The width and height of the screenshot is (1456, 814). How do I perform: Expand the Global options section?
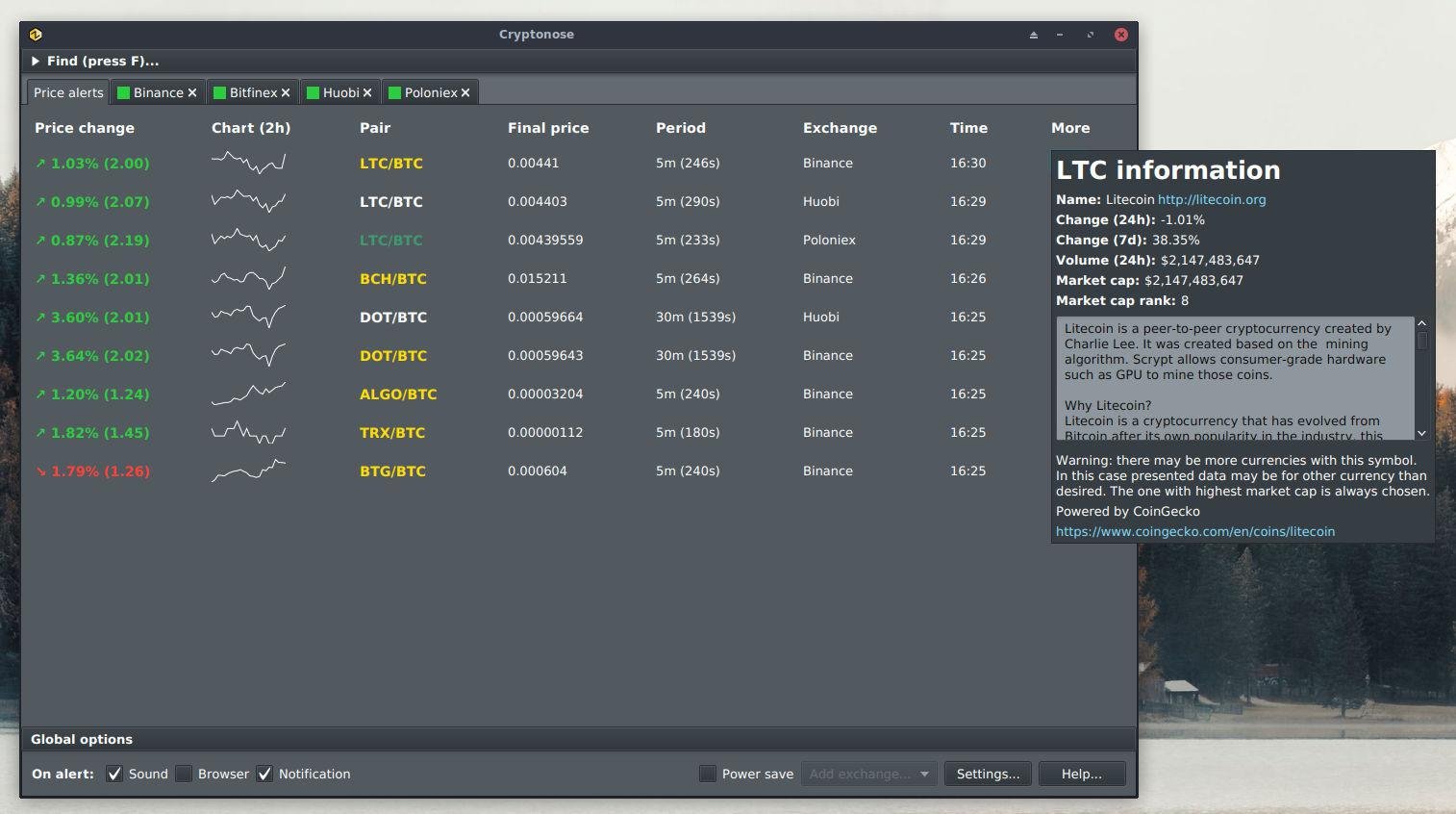click(82, 739)
